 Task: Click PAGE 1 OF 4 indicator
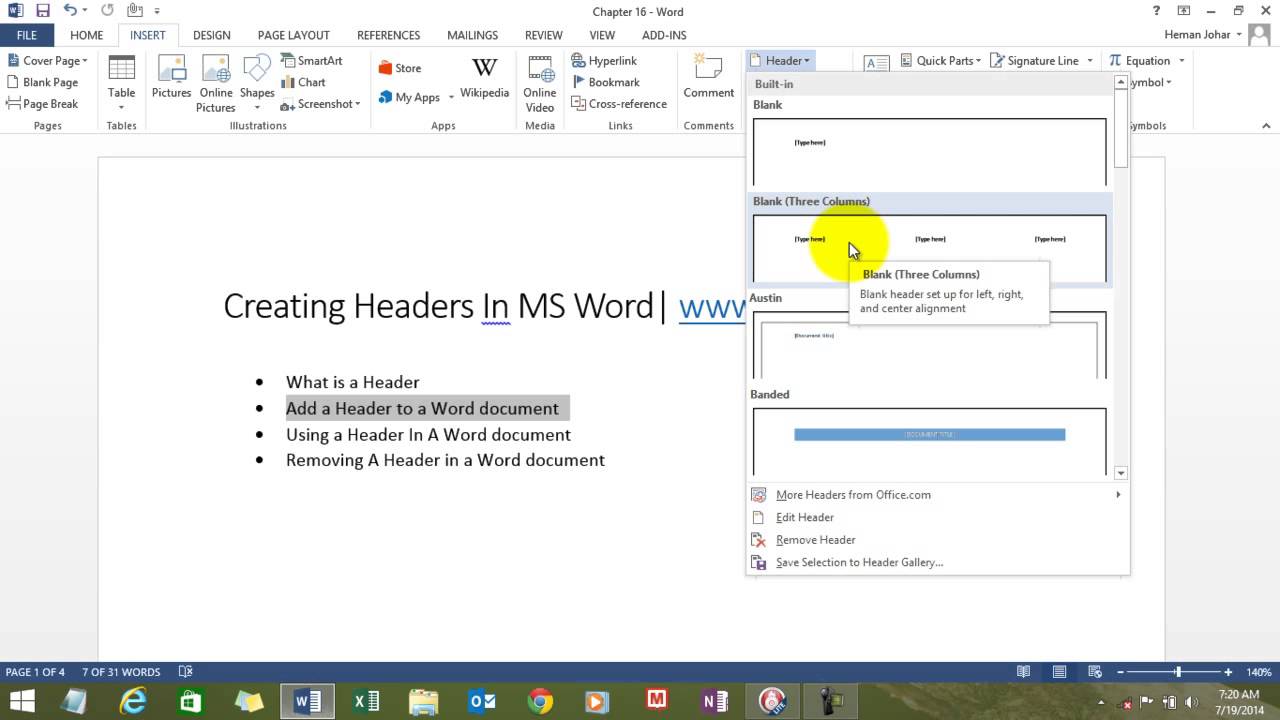(35, 672)
